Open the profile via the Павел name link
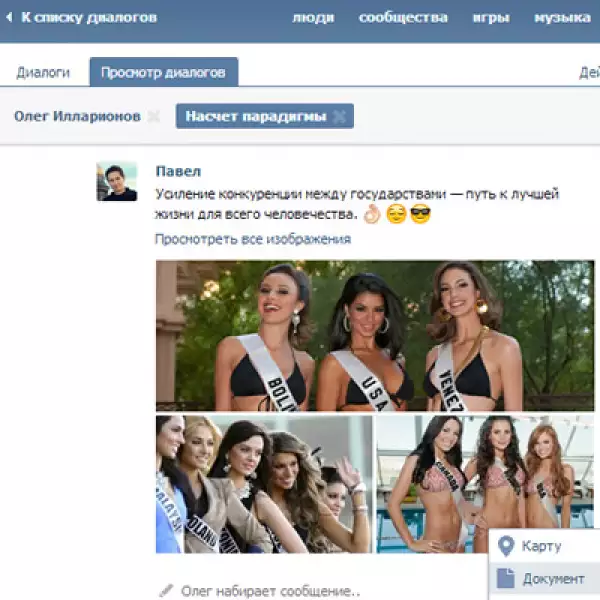The image size is (600, 600). click(x=178, y=171)
